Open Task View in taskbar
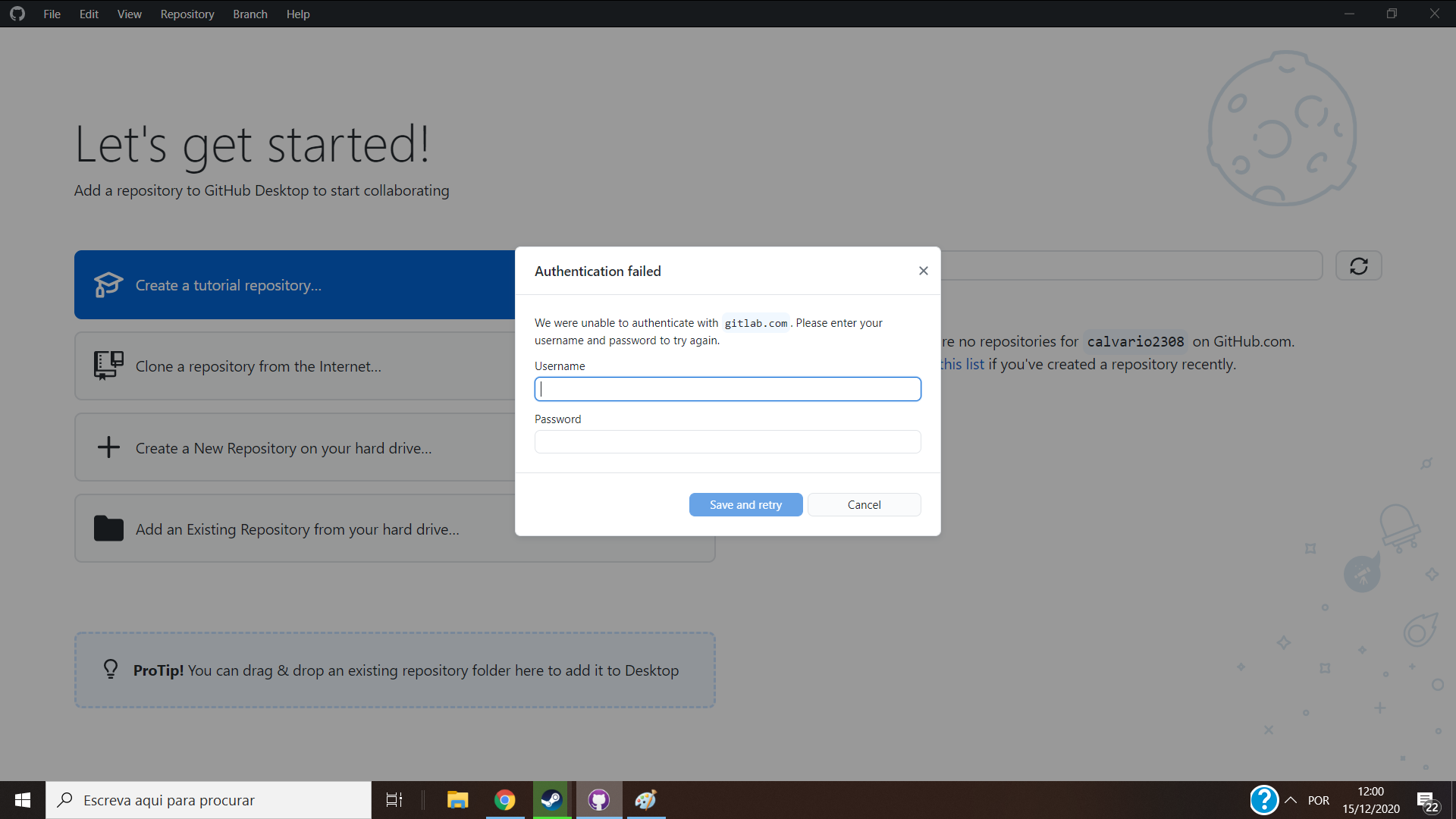This screenshot has width=1456, height=819. point(394,800)
